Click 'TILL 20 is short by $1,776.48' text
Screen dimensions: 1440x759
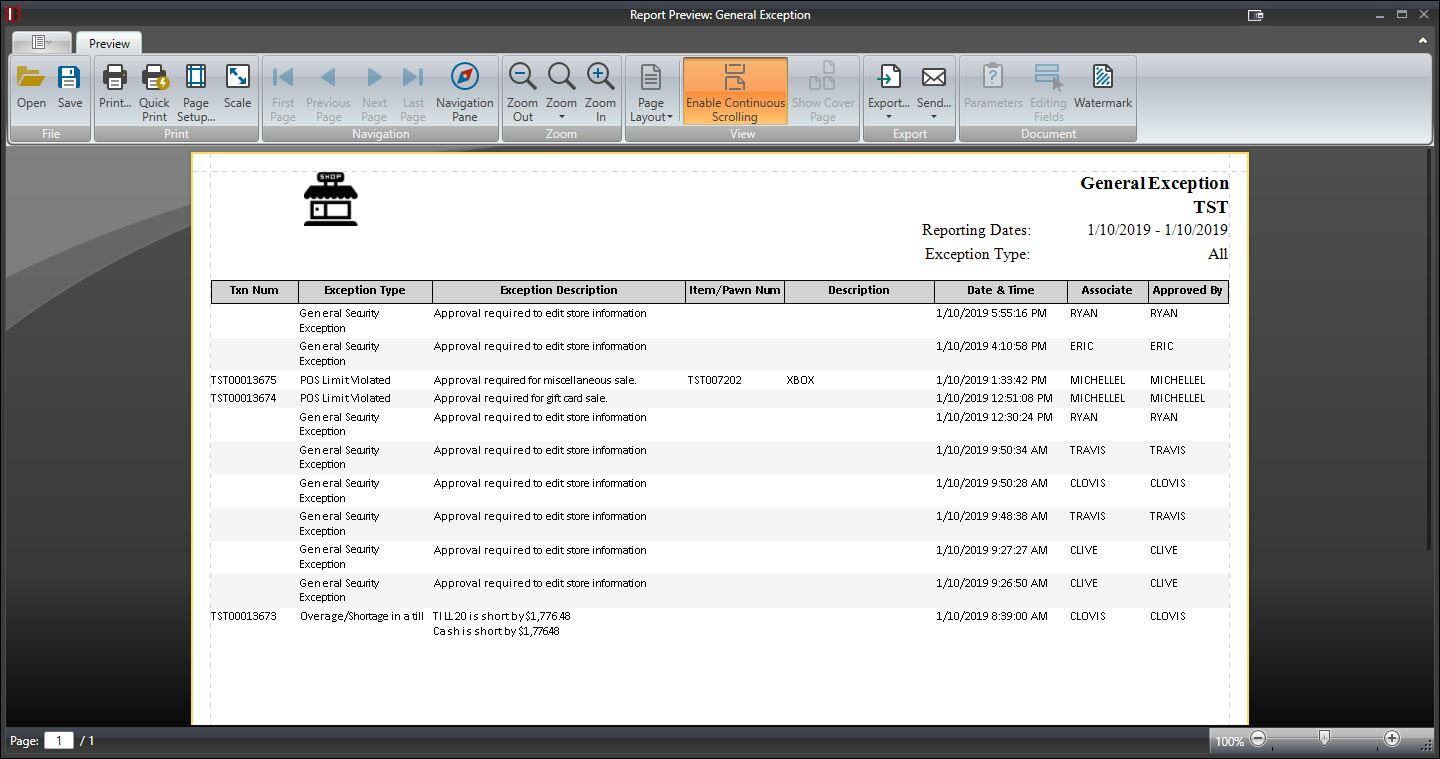(502, 616)
